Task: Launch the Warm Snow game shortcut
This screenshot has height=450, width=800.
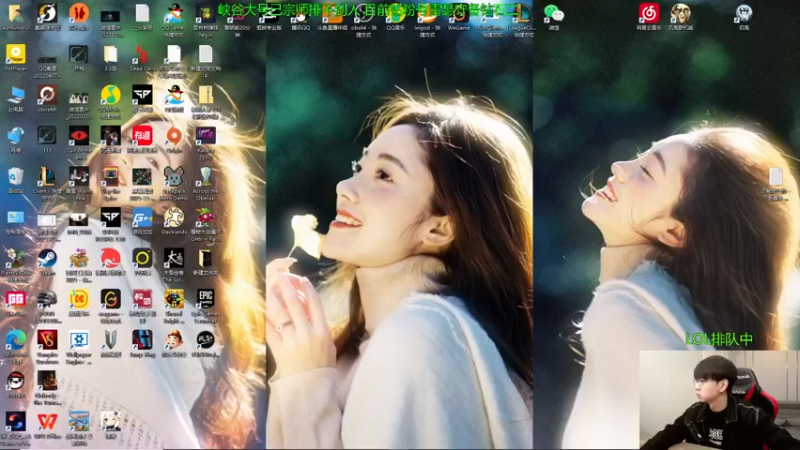Action: pyautogui.click(x=79, y=177)
